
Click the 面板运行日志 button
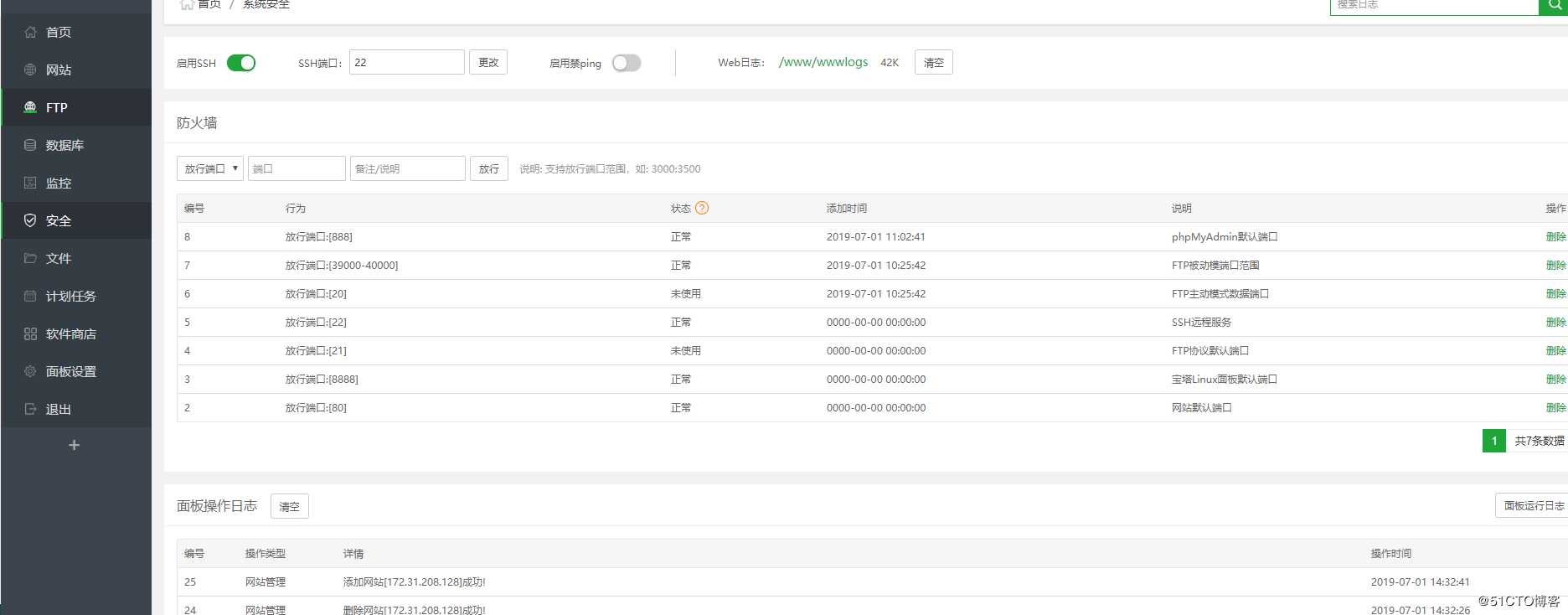click(1532, 505)
